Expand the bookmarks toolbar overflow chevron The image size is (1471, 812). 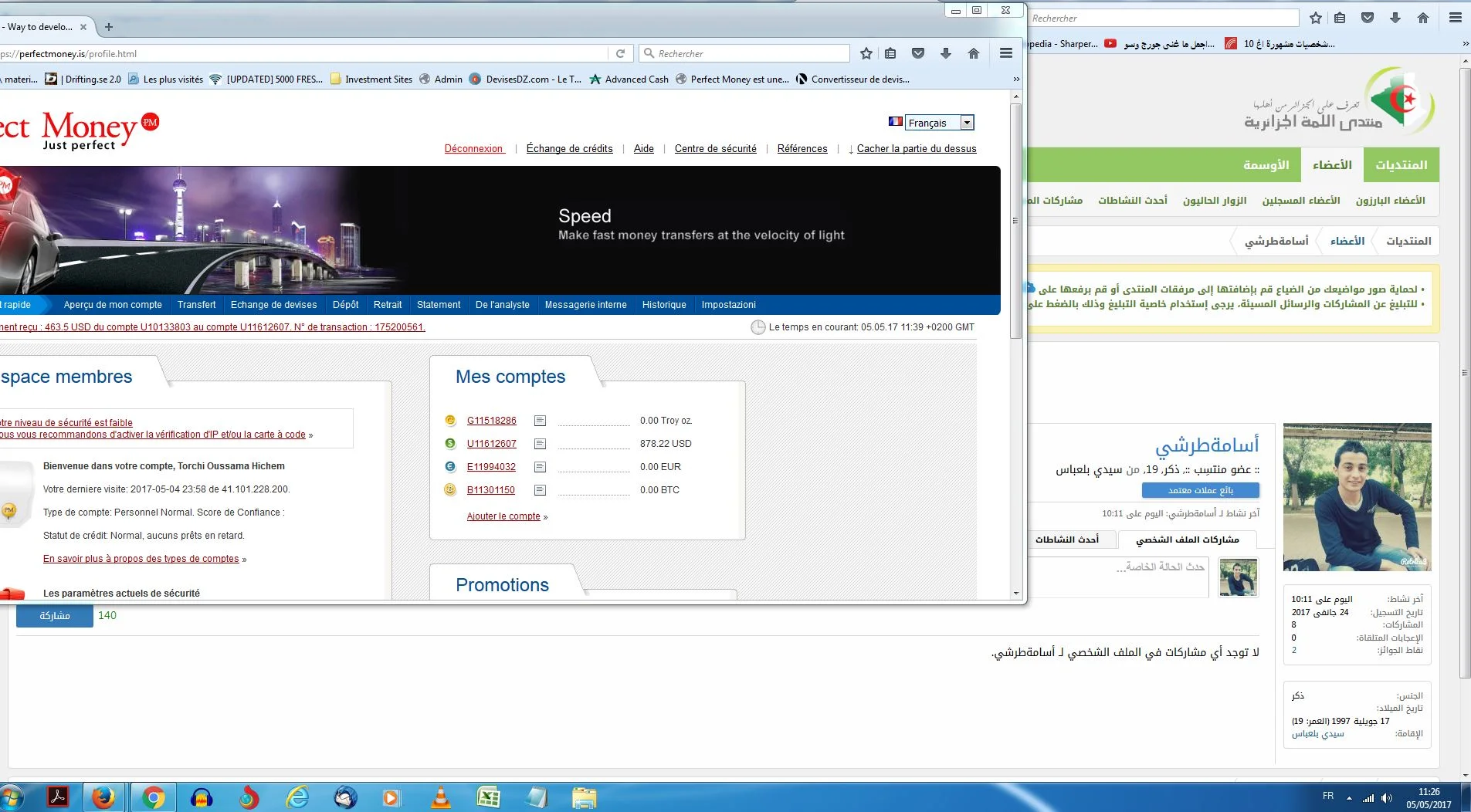(1016, 80)
